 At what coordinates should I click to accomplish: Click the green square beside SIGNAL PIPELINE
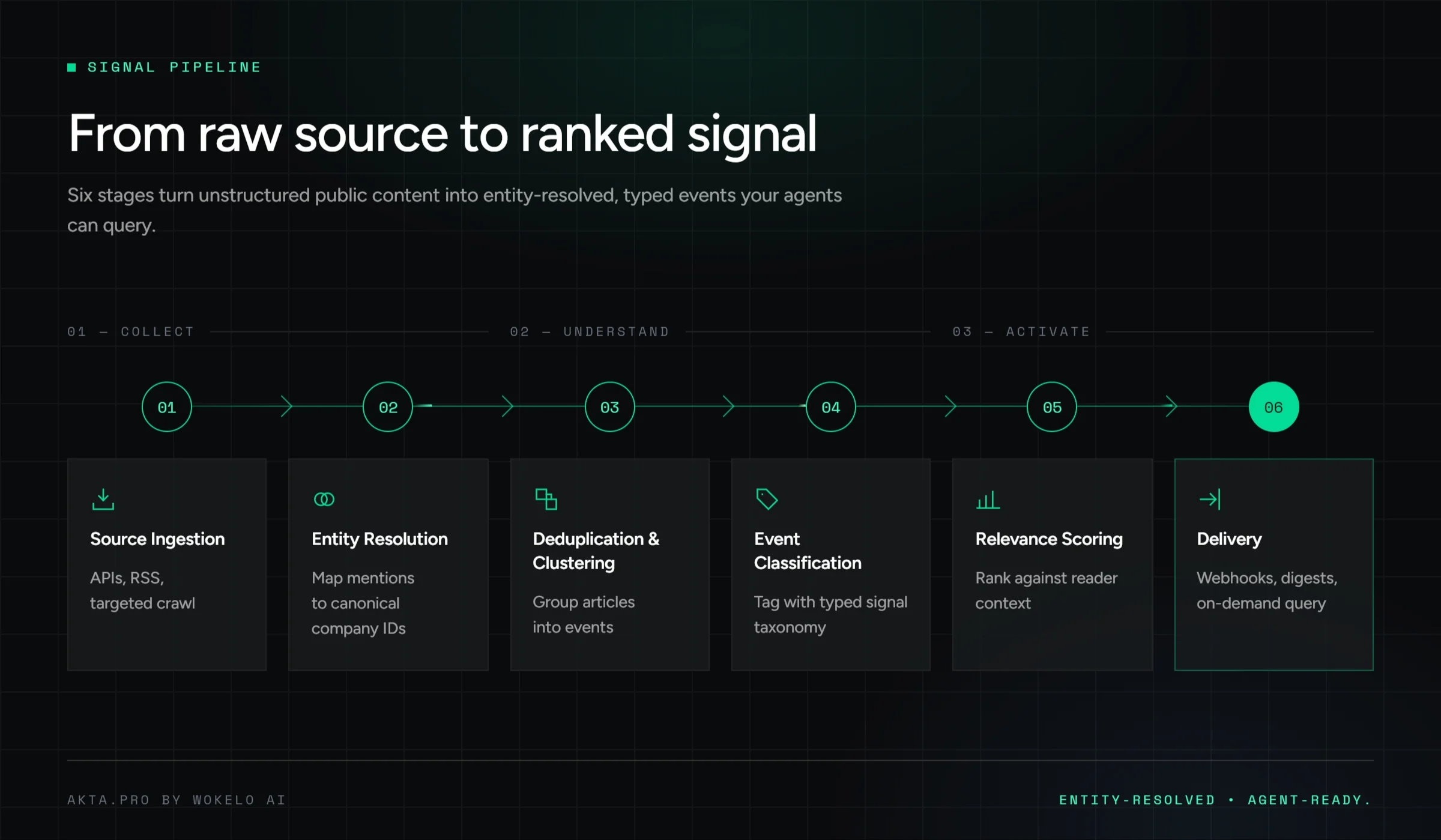coord(71,67)
